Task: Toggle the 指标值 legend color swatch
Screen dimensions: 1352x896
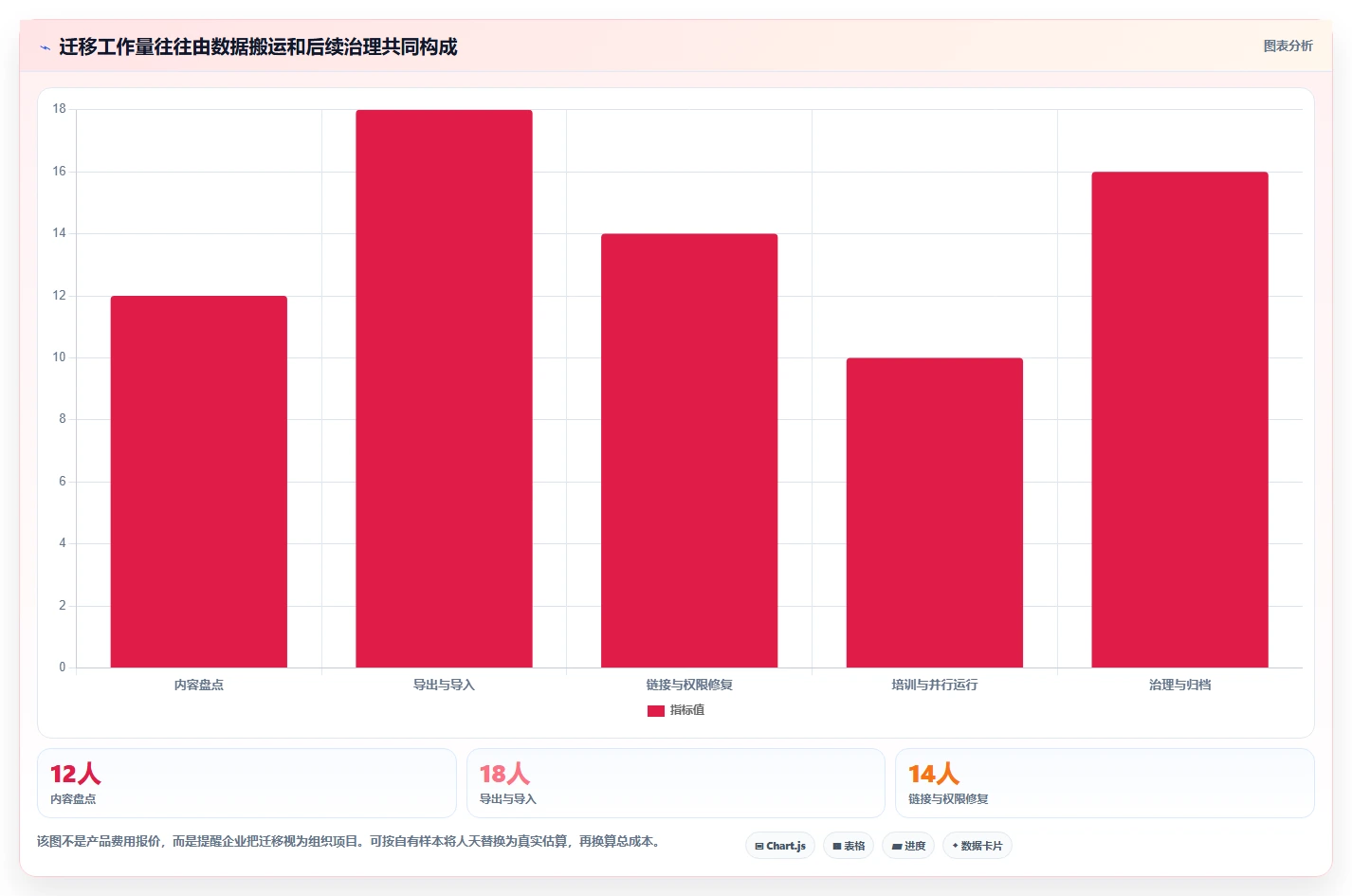Action: pos(656,710)
